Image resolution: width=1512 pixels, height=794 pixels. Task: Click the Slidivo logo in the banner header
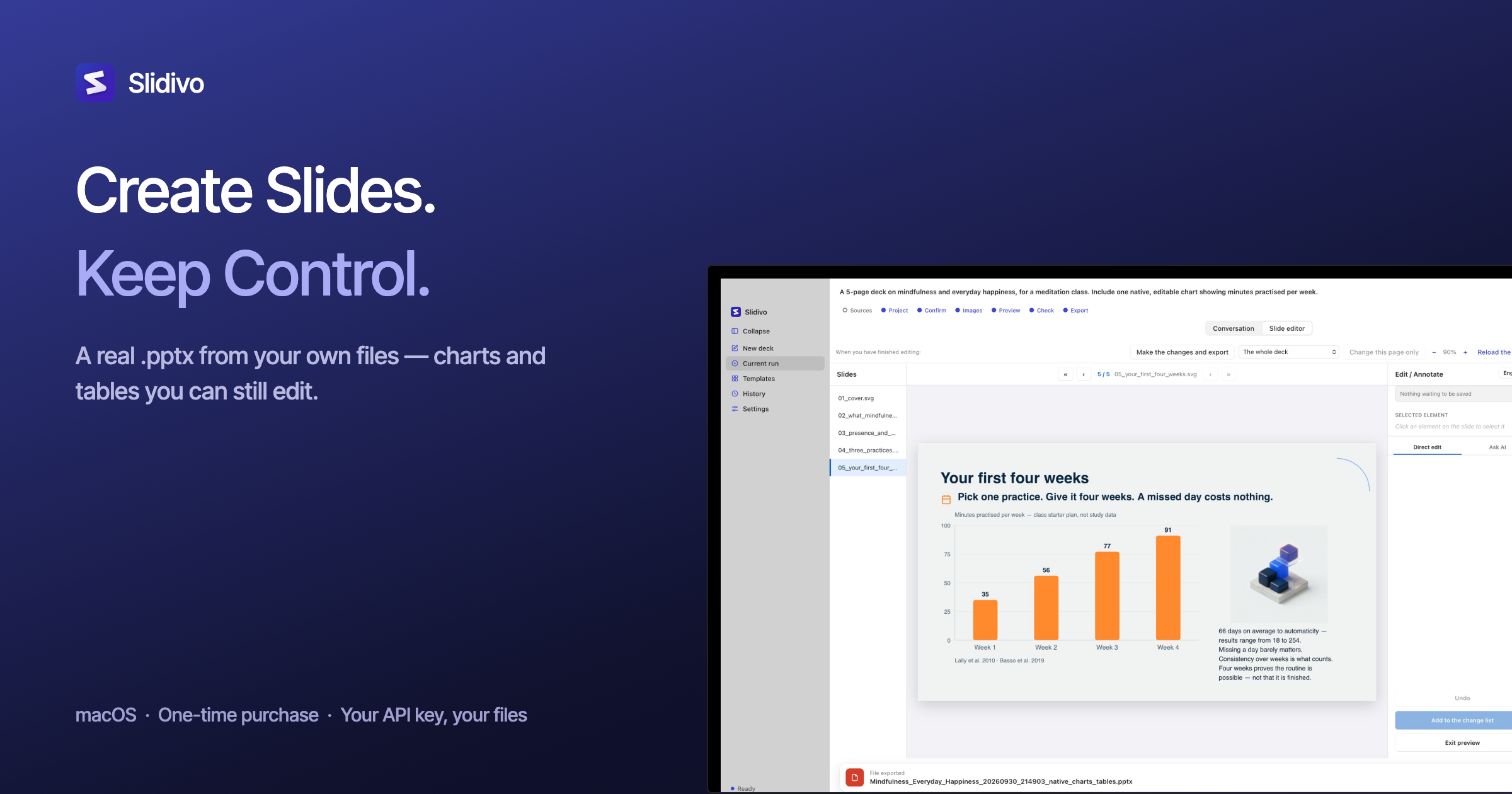(95, 83)
